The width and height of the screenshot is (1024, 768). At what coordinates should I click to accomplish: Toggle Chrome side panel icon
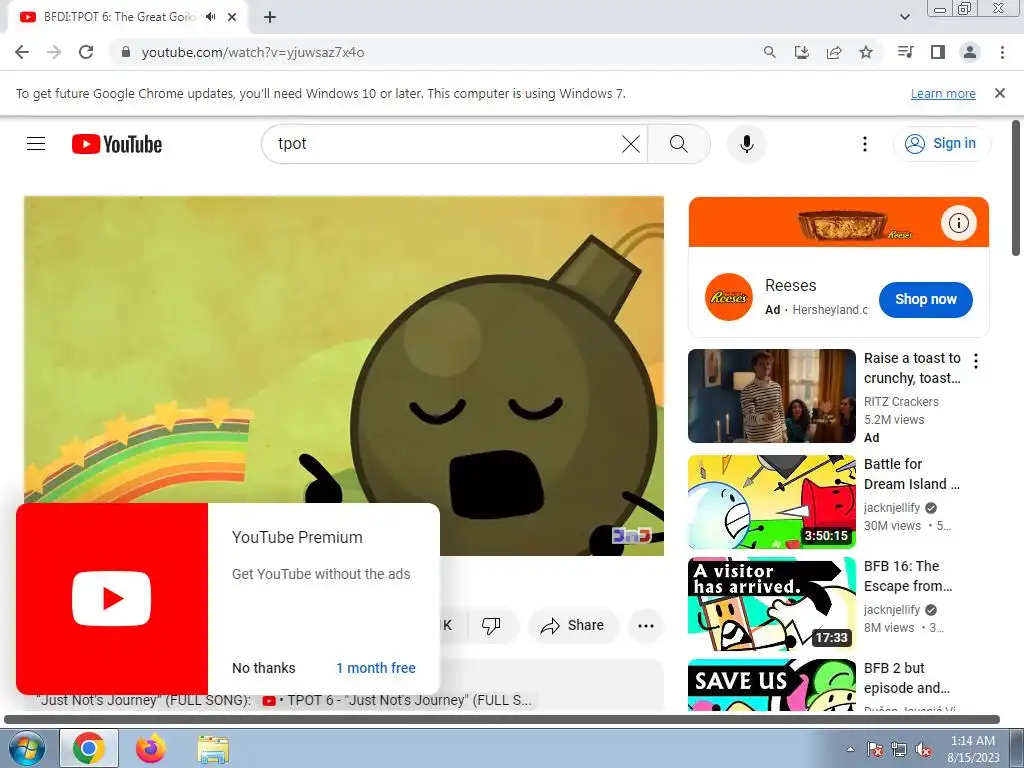click(938, 52)
